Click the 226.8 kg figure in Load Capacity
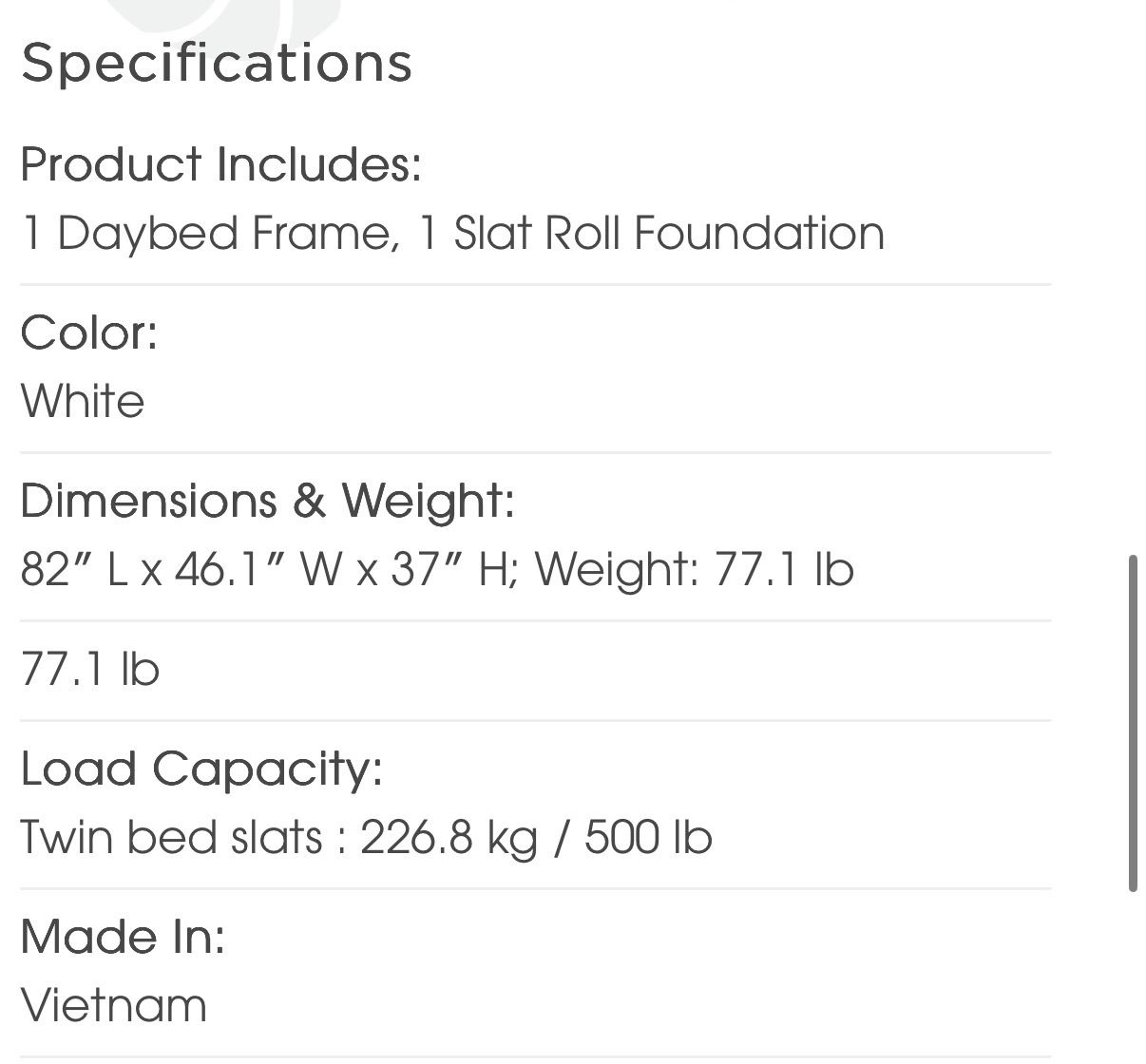The height and width of the screenshot is (1064, 1146). [449, 838]
